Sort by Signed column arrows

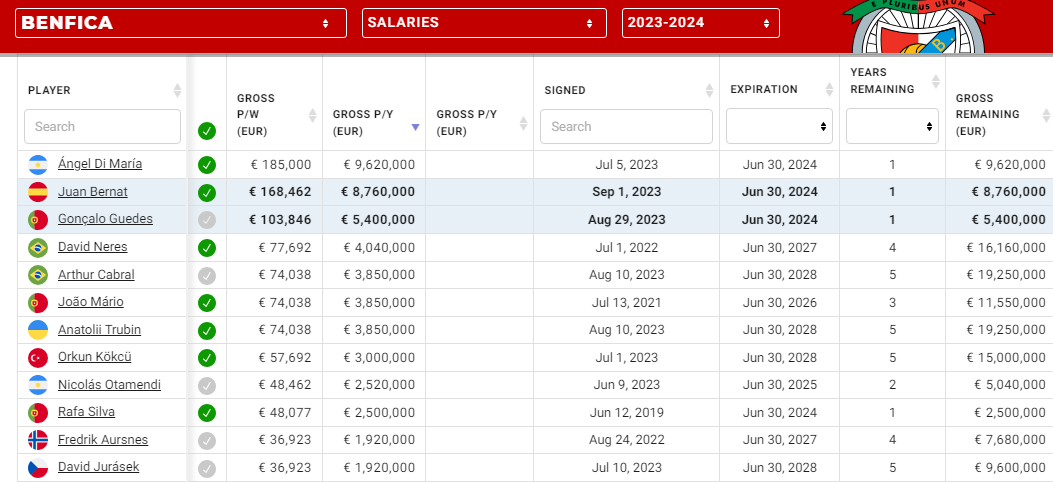click(709, 90)
